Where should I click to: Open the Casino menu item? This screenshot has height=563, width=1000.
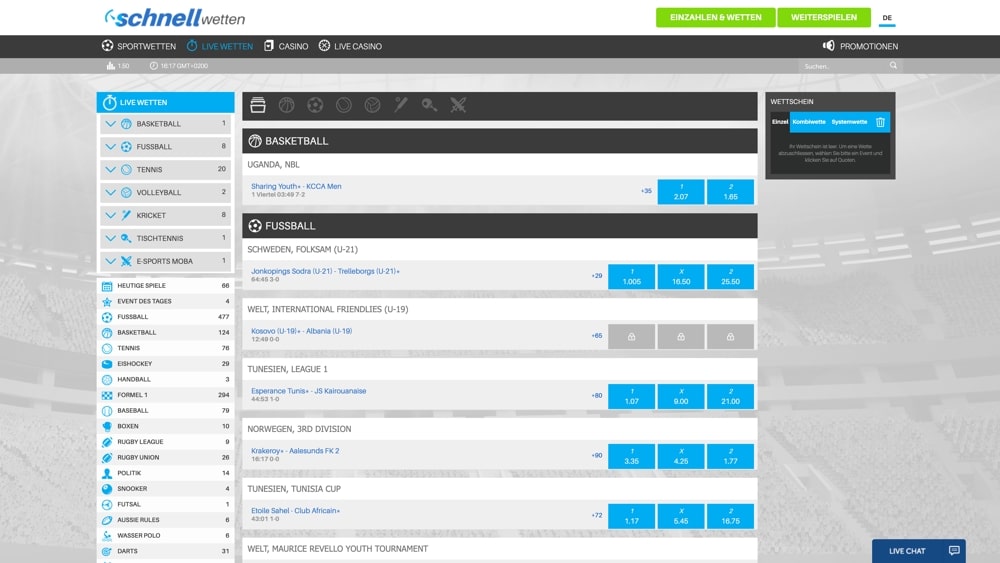click(286, 46)
